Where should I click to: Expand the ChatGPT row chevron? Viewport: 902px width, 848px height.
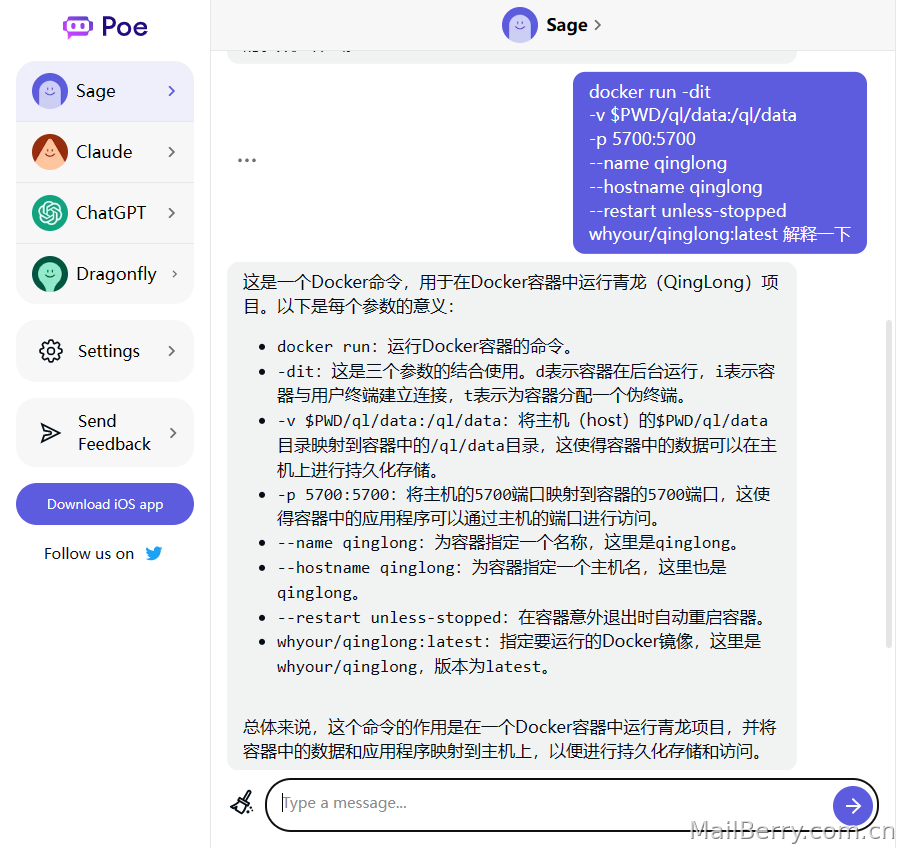pos(171,213)
